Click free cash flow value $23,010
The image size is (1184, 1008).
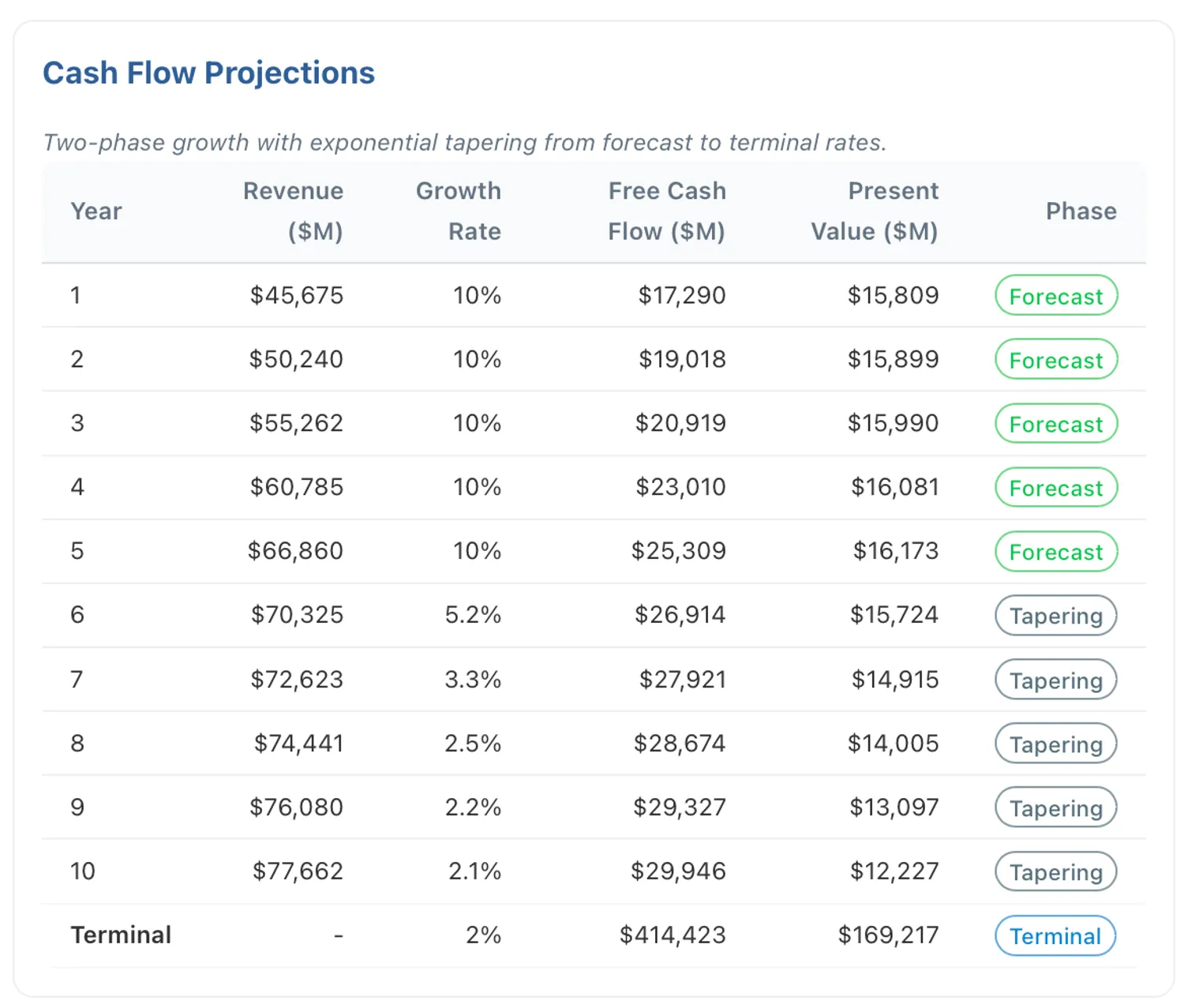tap(680, 487)
